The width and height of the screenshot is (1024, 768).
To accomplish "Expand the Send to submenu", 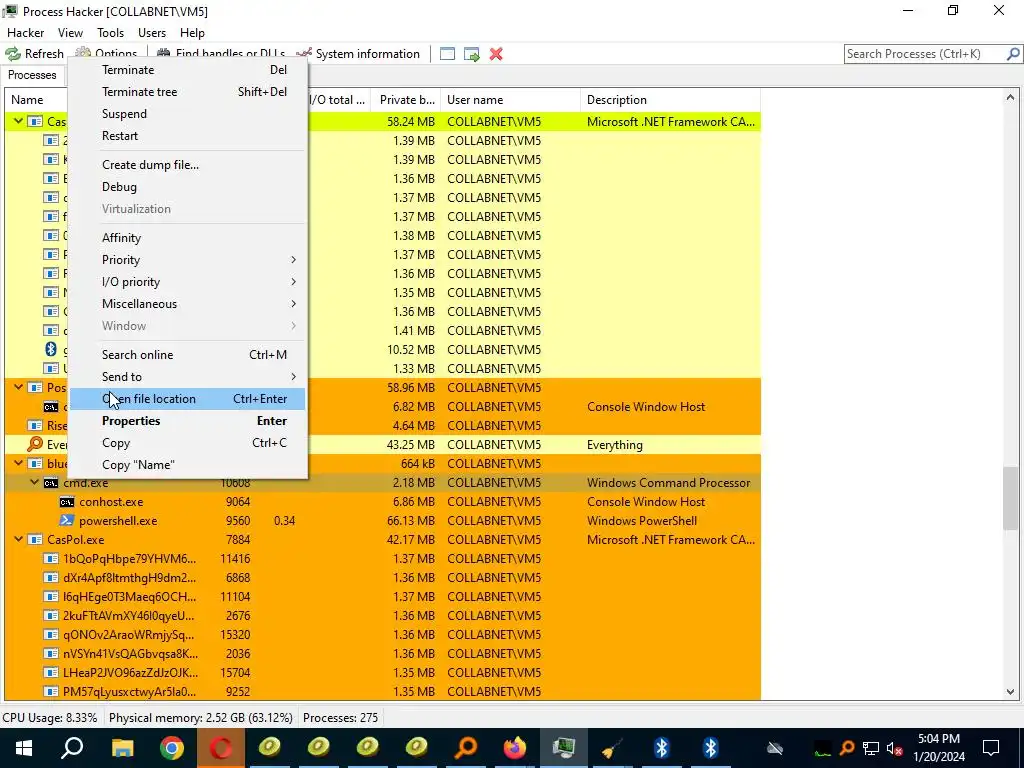I will click(x=187, y=377).
